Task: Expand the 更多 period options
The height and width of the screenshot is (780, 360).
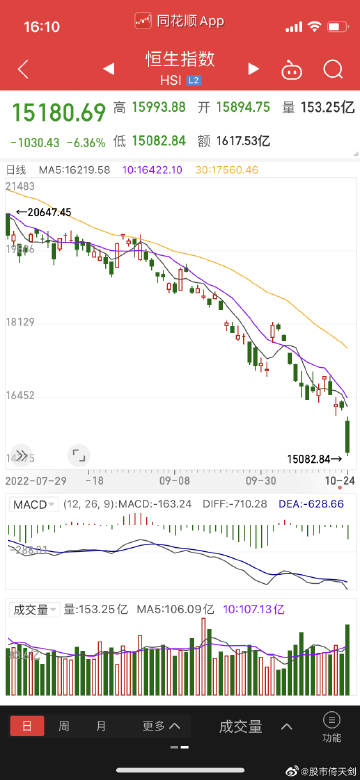Action: coord(161,726)
